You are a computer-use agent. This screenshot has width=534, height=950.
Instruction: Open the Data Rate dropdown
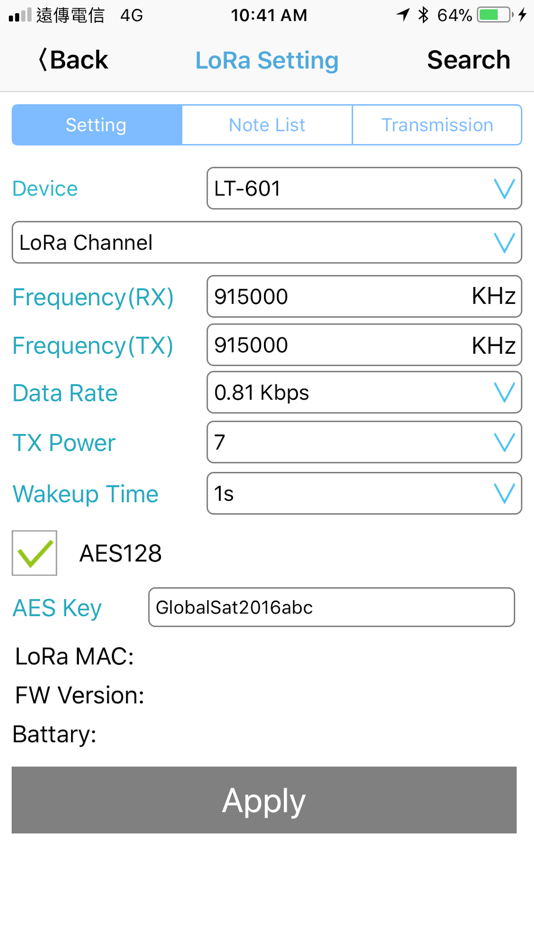(x=364, y=393)
